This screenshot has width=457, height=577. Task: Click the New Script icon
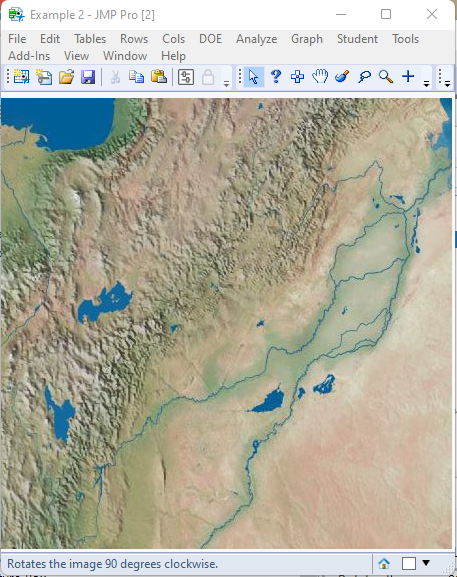pyautogui.click(x=44, y=77)
